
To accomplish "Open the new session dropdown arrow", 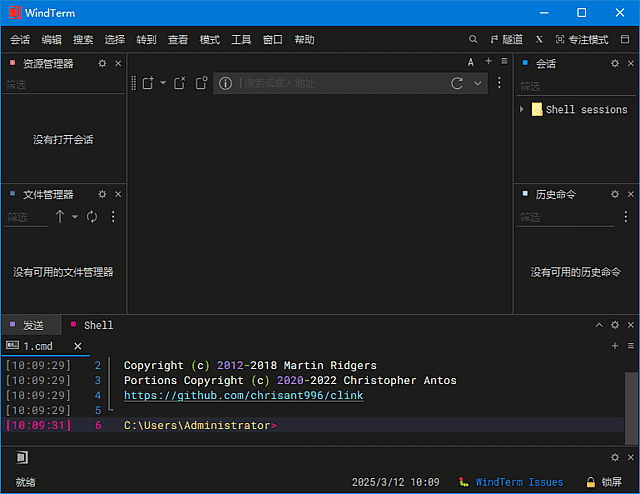I will (x=163, y=83).
